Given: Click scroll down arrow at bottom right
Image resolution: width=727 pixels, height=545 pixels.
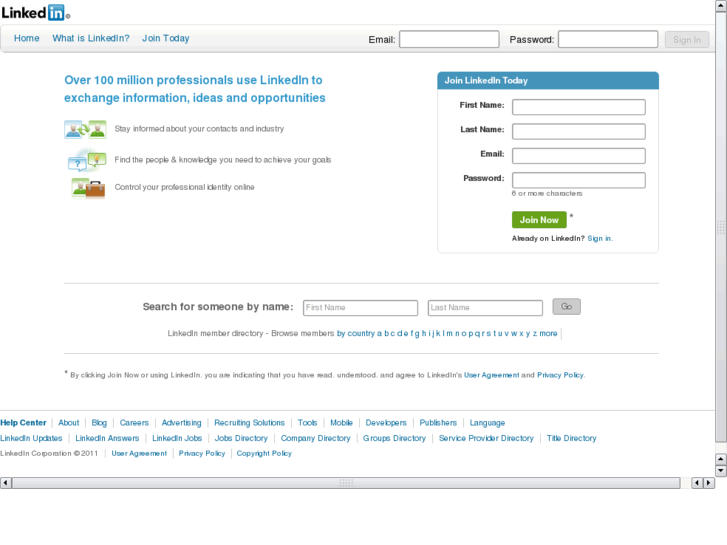Looking at the screenshot, I should point(721,471).
